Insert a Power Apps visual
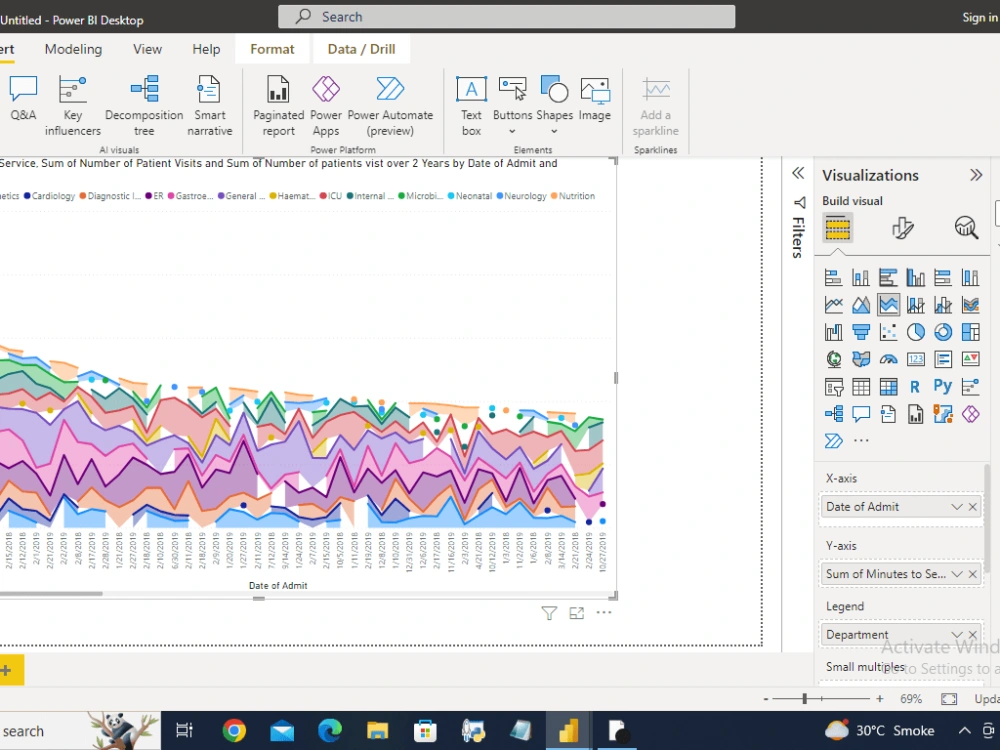 [326, 106]
